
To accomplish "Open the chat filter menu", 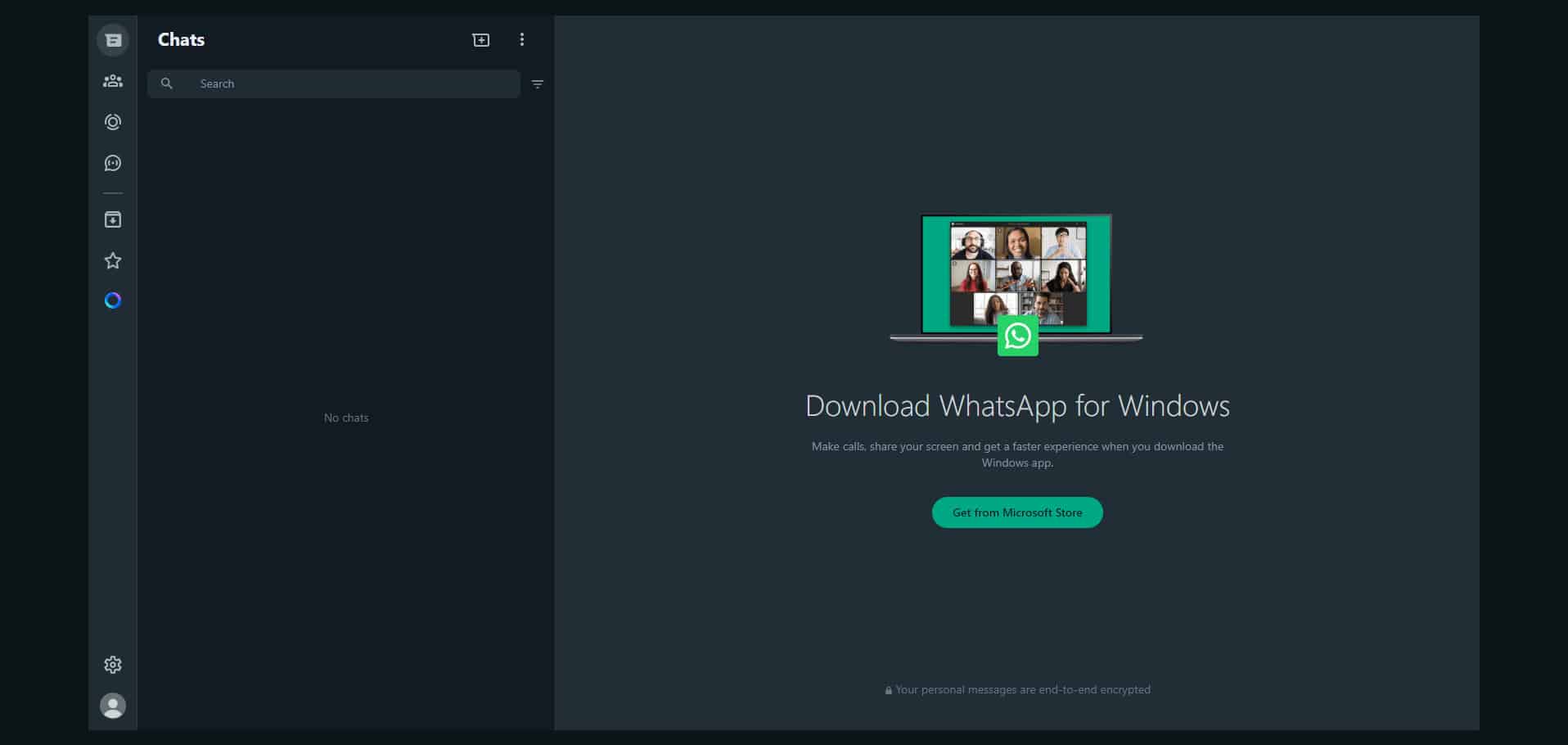I will point(538,84).
